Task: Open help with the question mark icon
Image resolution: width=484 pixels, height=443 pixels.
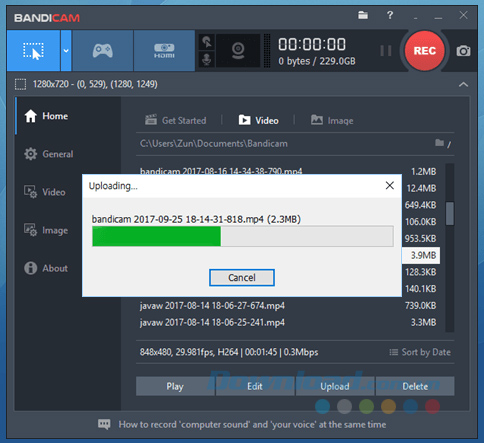Action: coord(390,15)
